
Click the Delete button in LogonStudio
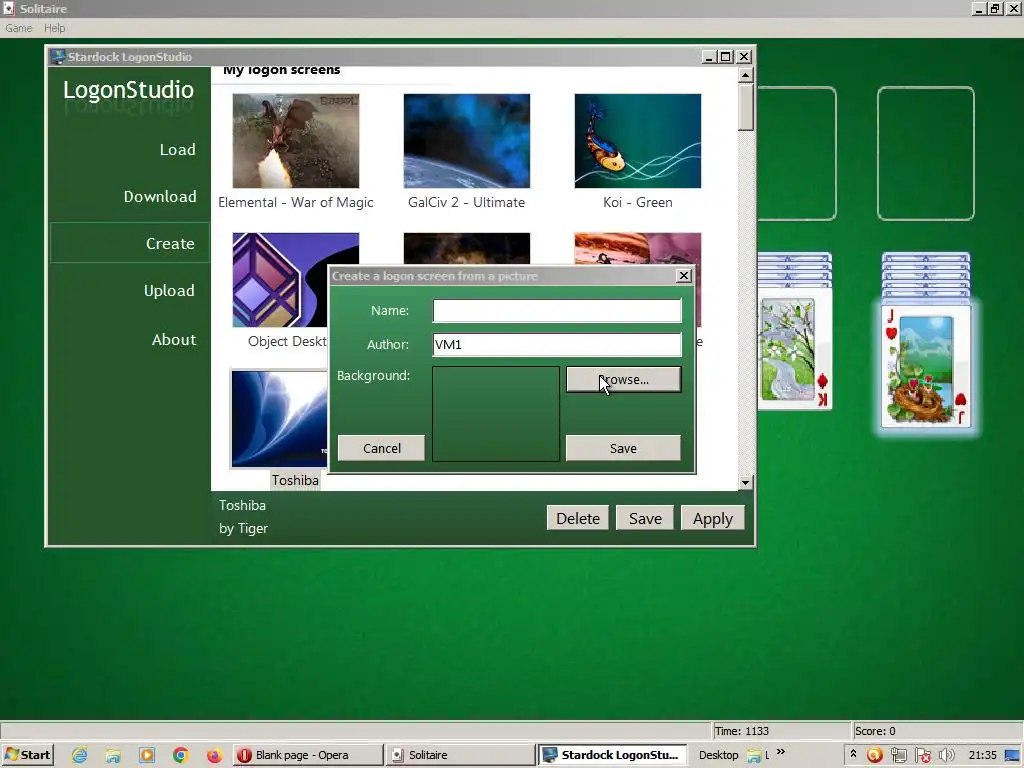pos(578,518)
